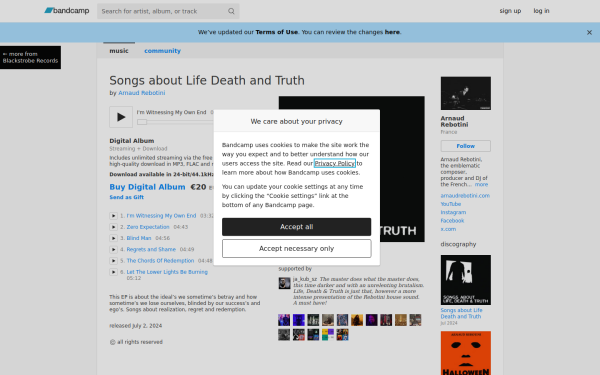Click Accept necessary only button
Screen dimensions: 600x375
click(297, 249)
